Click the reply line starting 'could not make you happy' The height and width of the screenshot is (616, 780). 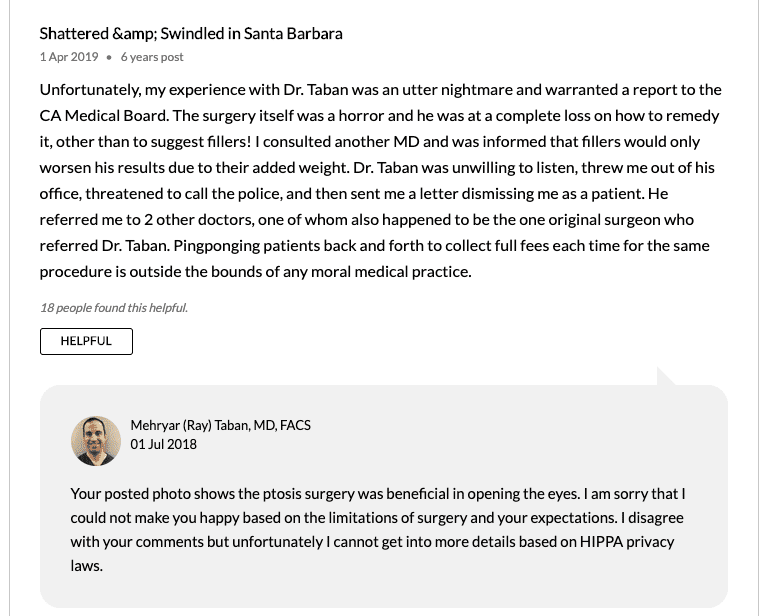point(377,517)
